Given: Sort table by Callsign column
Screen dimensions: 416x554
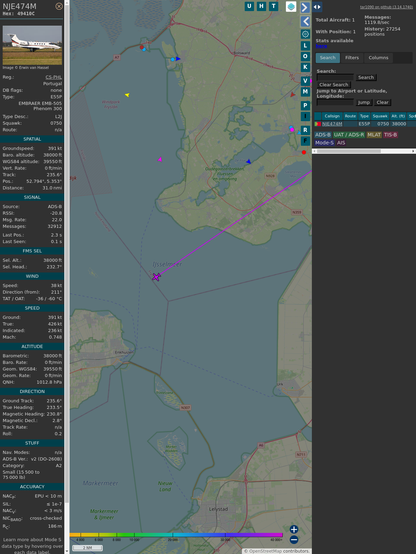Looking at the screenshot, I should (x=332, y=116).
